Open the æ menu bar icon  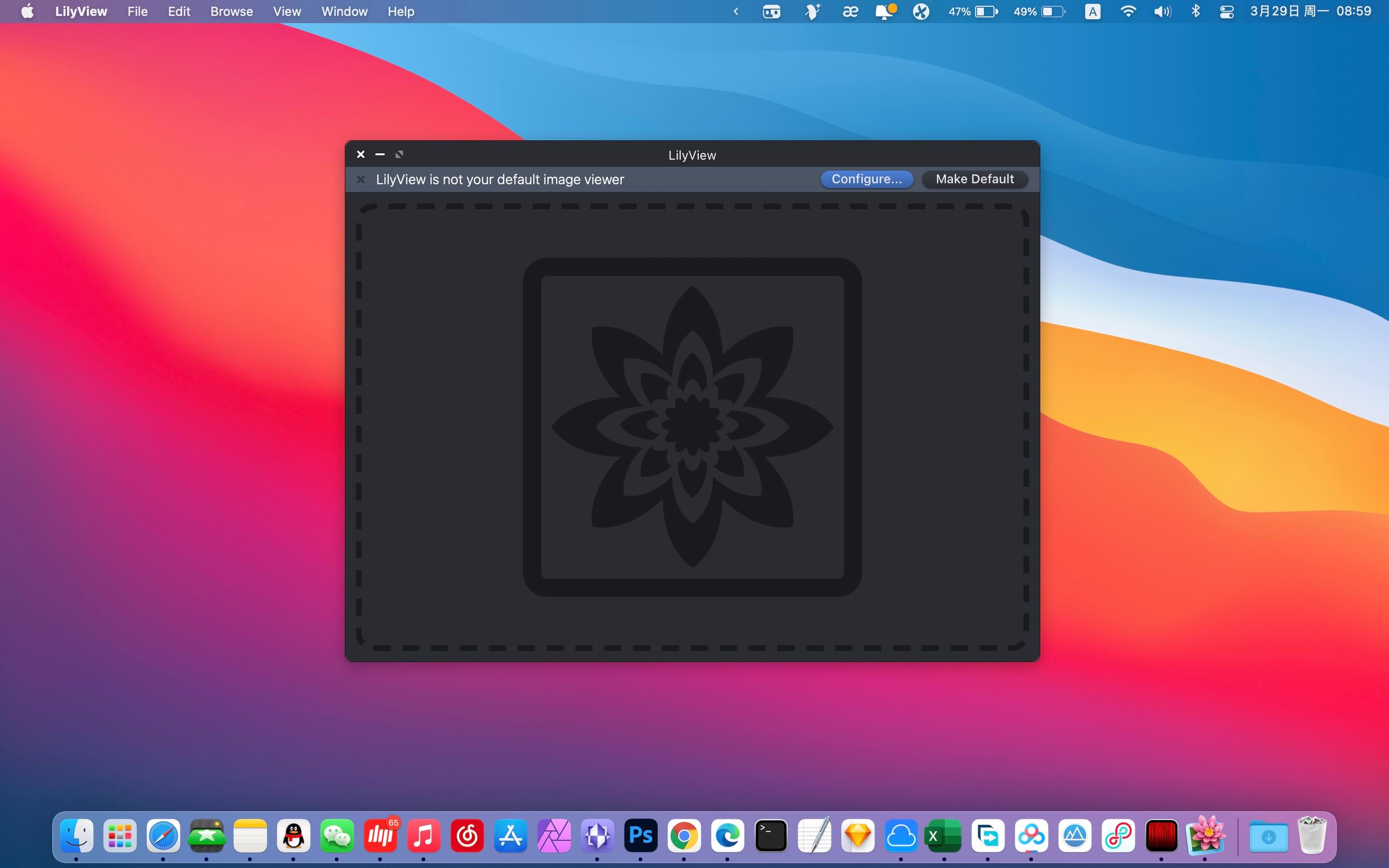point(850,12)
